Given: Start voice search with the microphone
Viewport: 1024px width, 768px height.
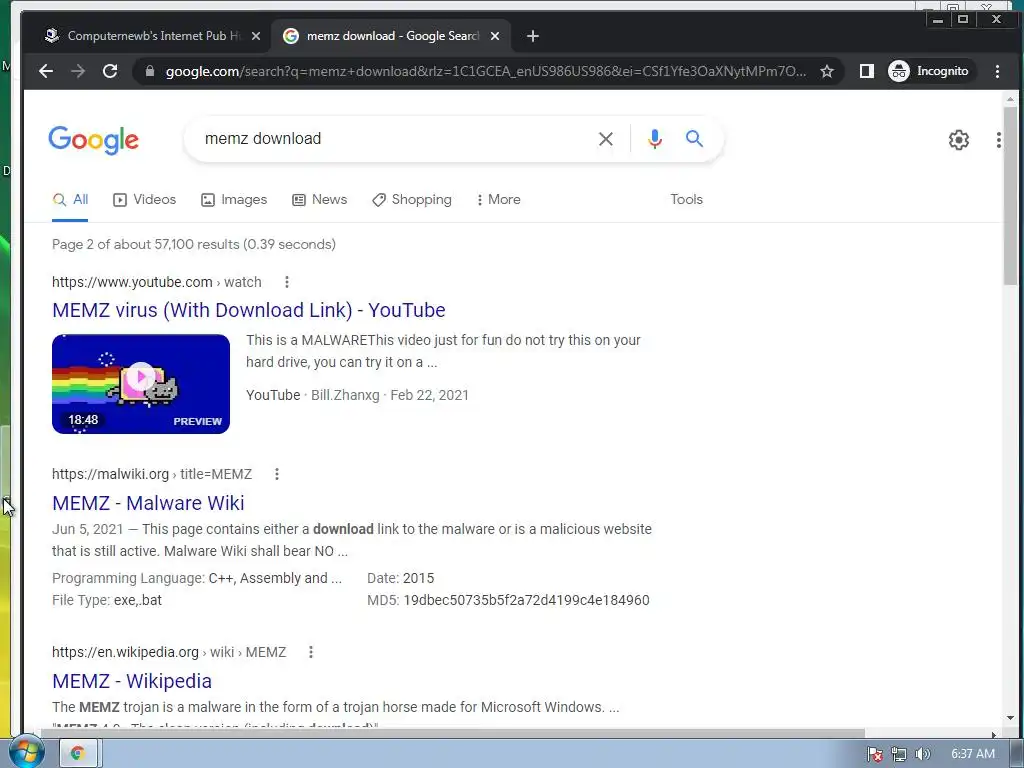Looking at the screenshot, I should 654,138.
